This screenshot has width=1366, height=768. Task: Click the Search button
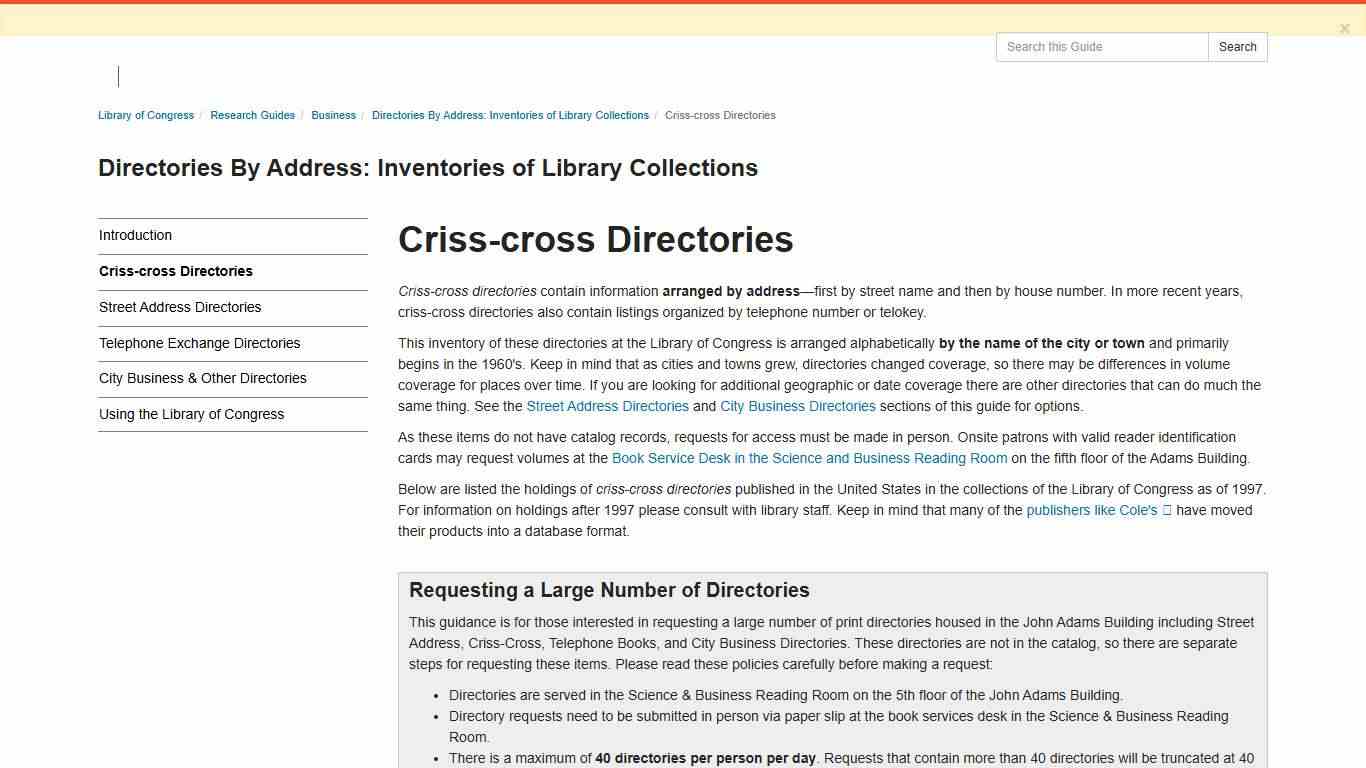tap(1237, 46)
